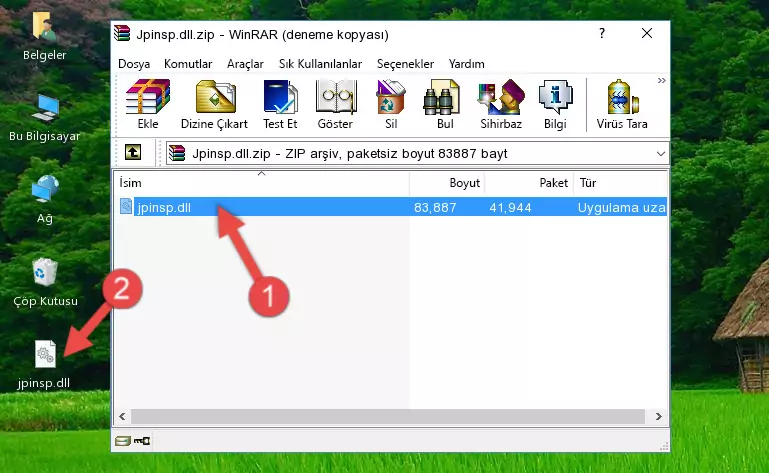The image size is (769, 473).
Task: Click the drive icon in status bar
Action: [123, 441]
